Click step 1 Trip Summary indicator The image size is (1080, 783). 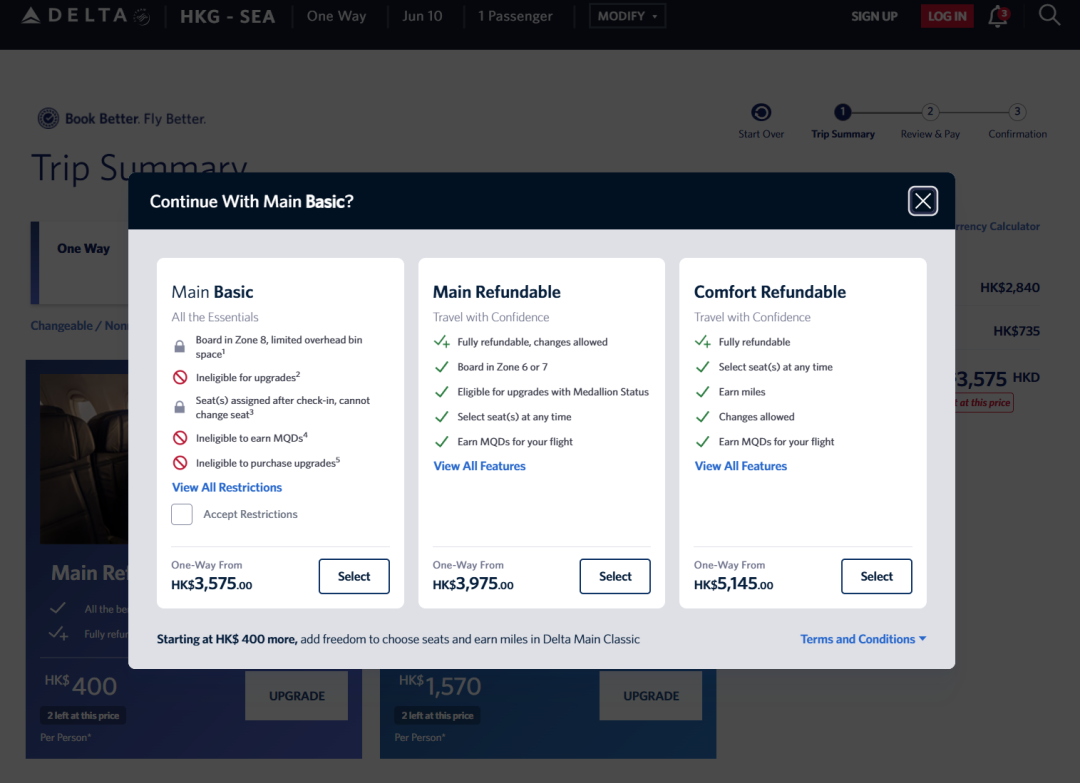point(843,113)
